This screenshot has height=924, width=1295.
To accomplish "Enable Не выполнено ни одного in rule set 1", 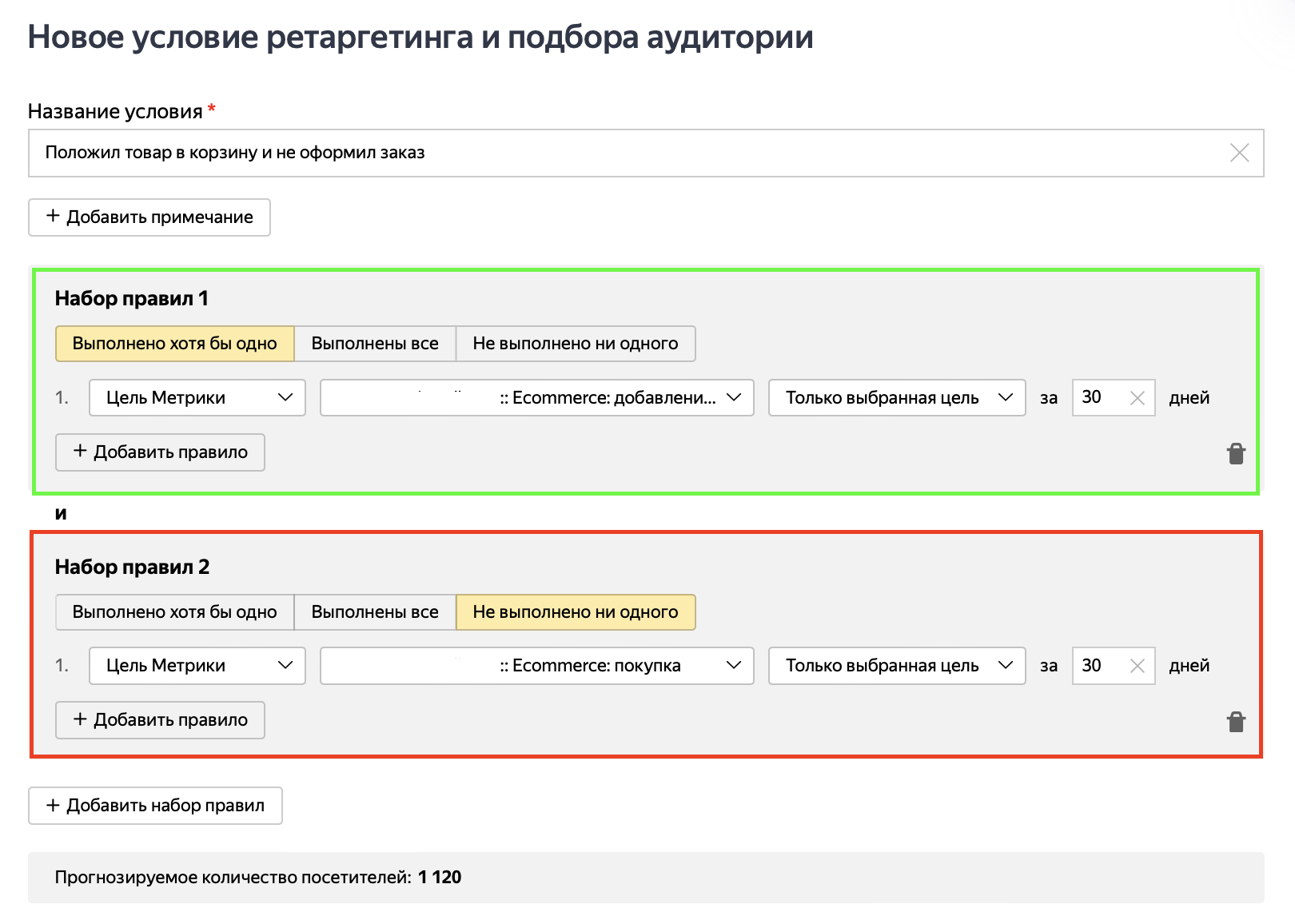I will tap(576, 343).
